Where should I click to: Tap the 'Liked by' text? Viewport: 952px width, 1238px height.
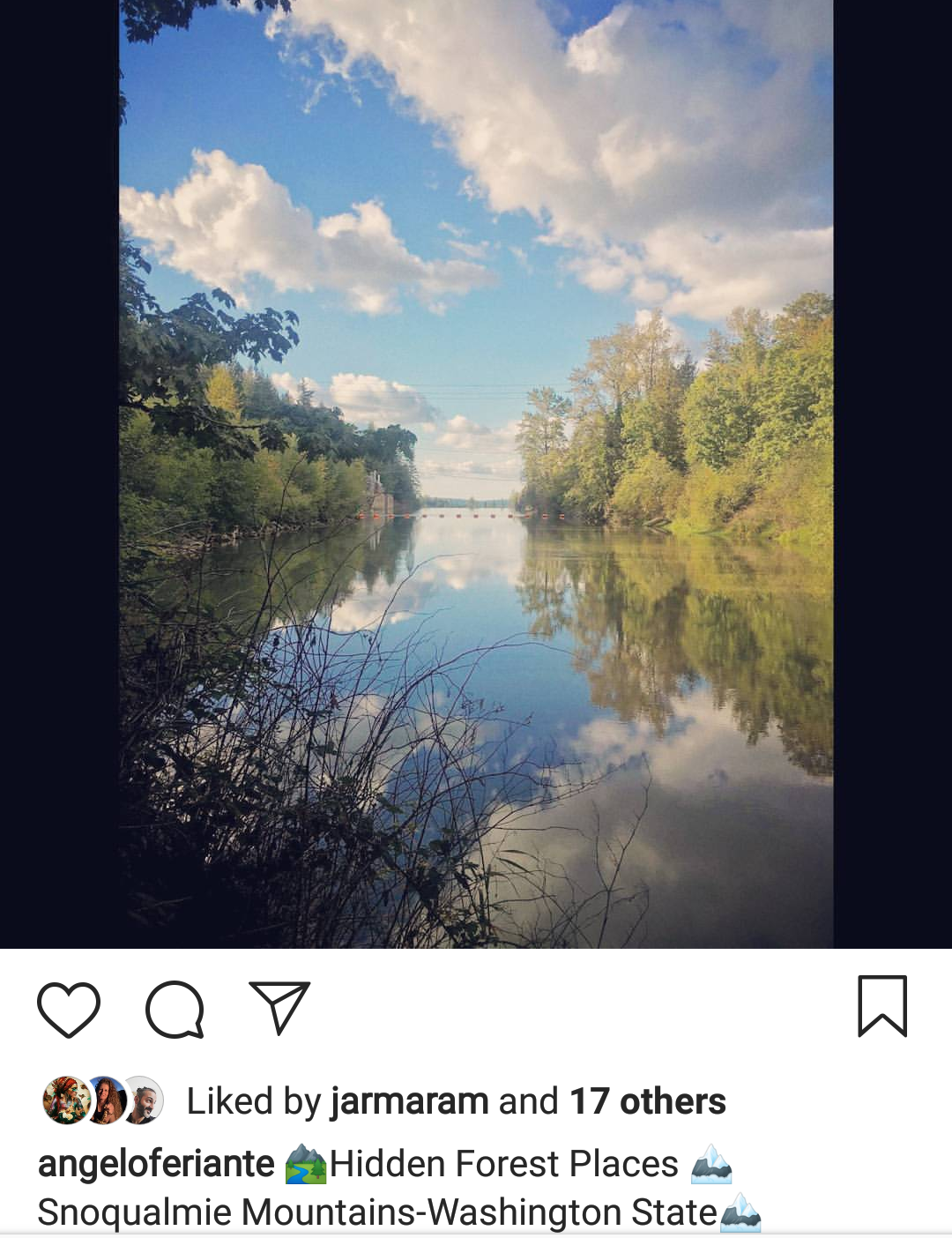tap(254, 1101)
